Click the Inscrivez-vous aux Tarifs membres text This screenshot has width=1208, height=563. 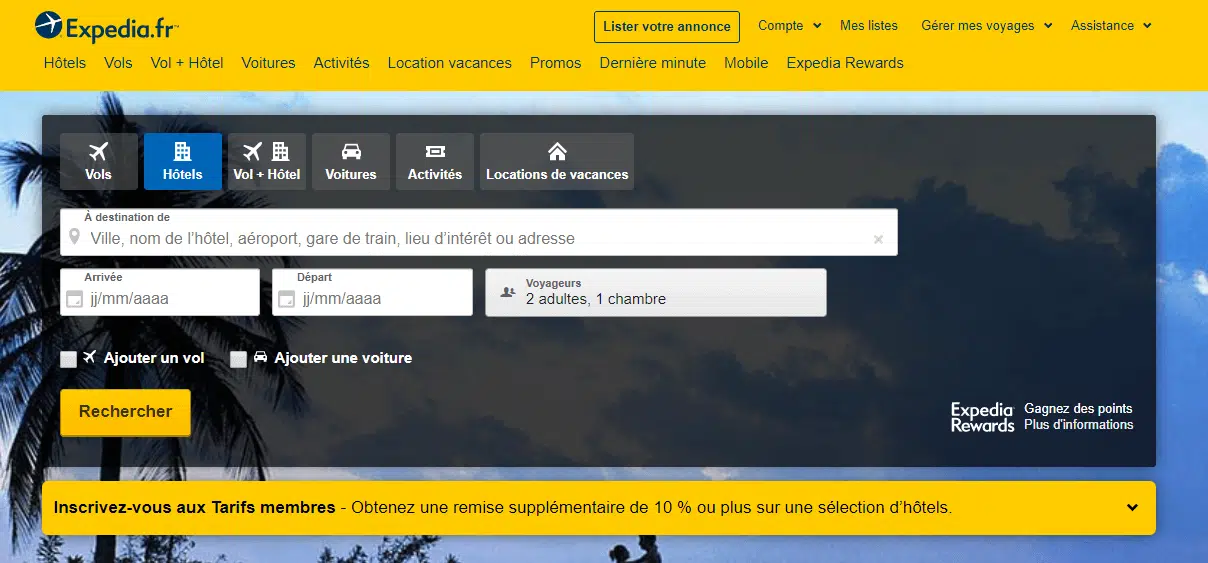195,507
